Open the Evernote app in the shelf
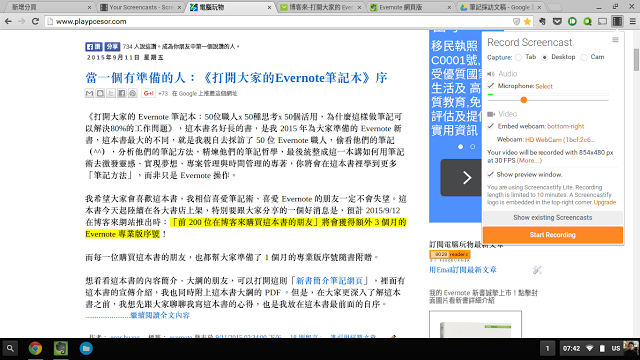The width and height of the screenshot is (640, 360). (61, 349)
